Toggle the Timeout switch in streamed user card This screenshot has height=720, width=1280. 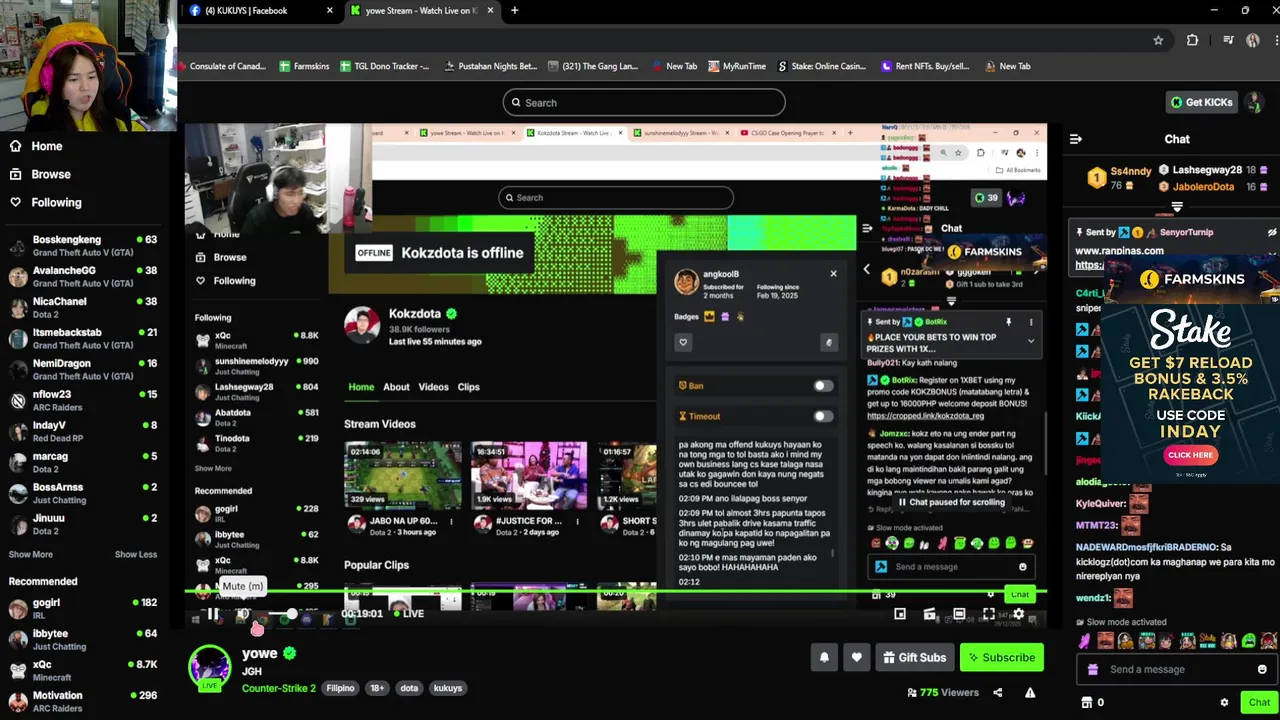click(823, 416)
